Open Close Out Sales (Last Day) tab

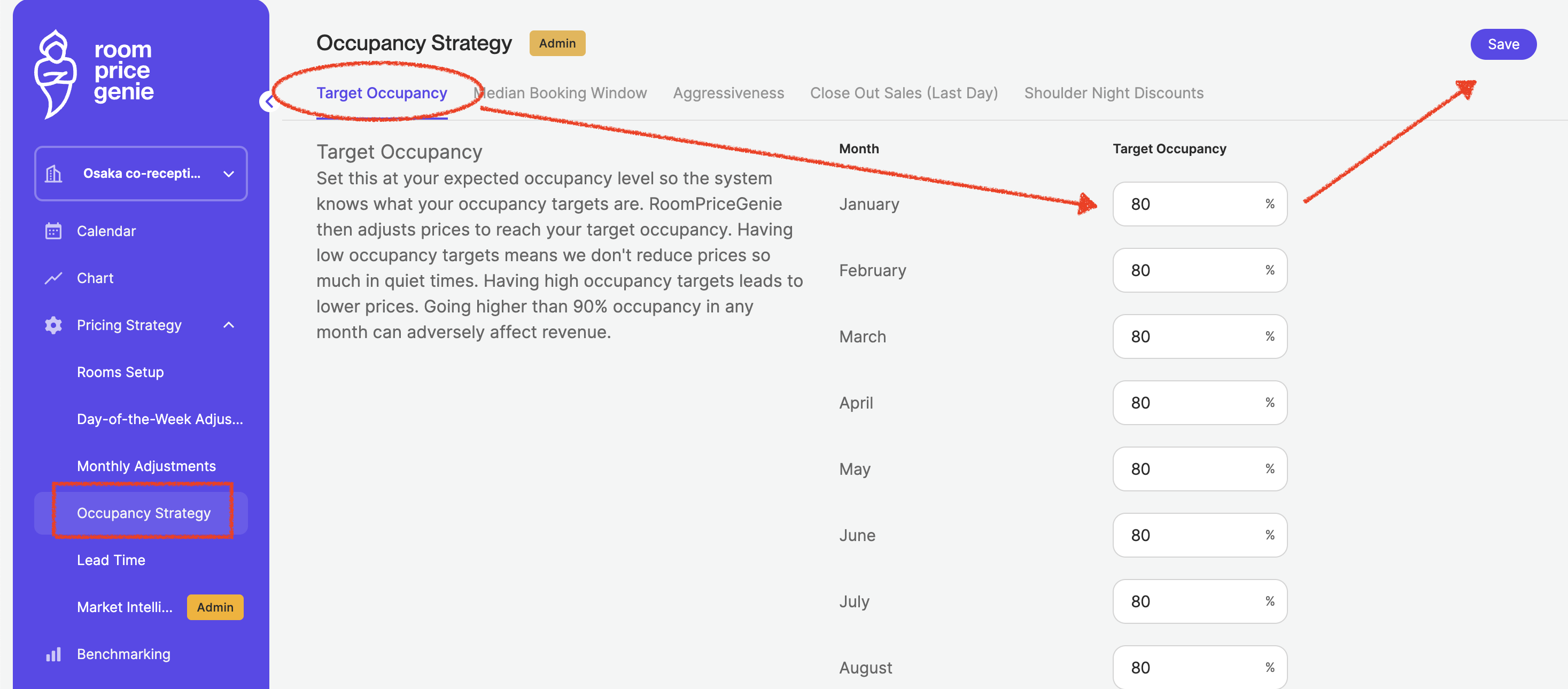click(903, 93)
